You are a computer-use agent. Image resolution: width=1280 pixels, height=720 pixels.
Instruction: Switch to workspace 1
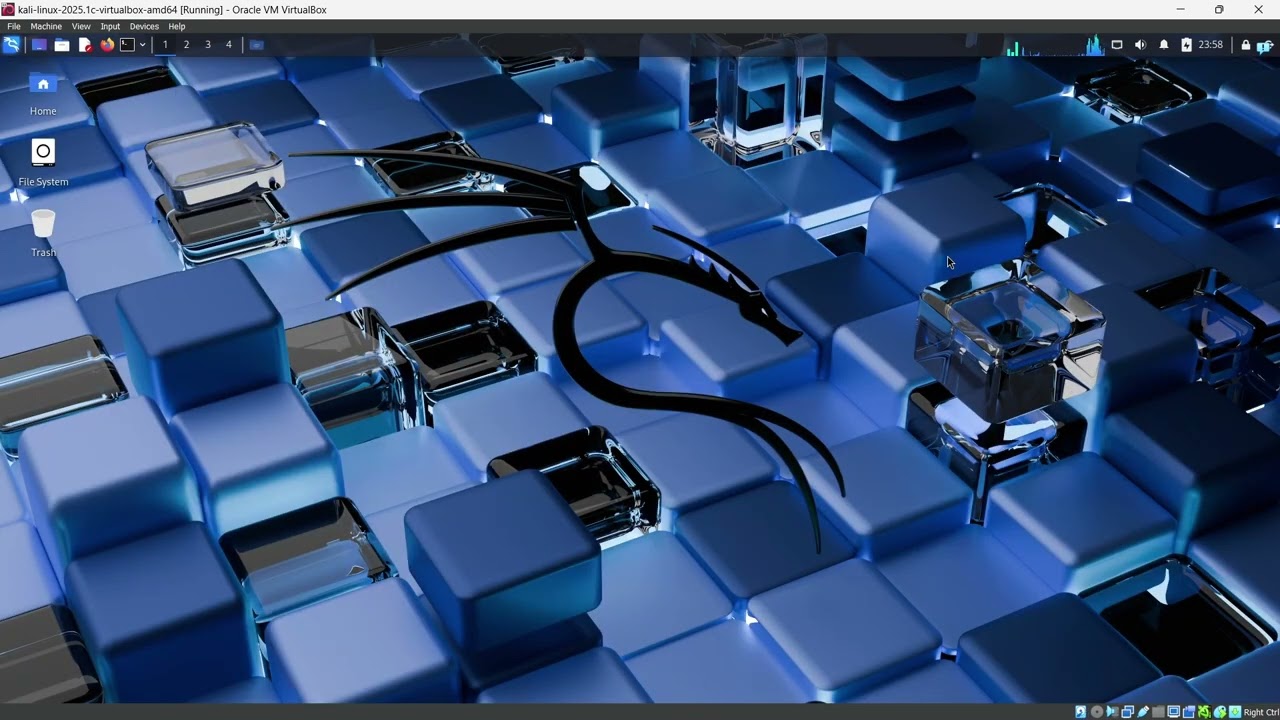(x=165, y=44)
